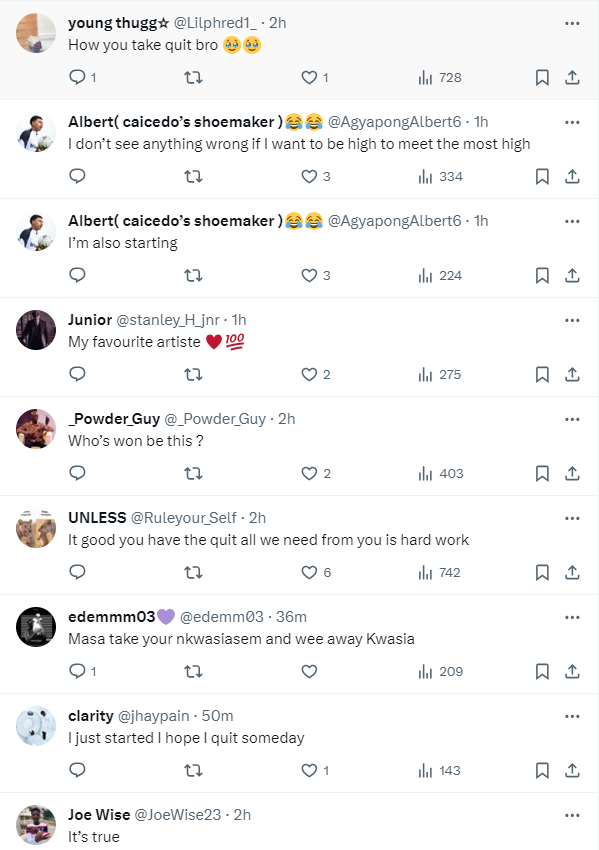This screenshot has width=599, height=850.
Task: Like the UNLESS tweet with 6 likes
Action: click(x=316, y=572)
